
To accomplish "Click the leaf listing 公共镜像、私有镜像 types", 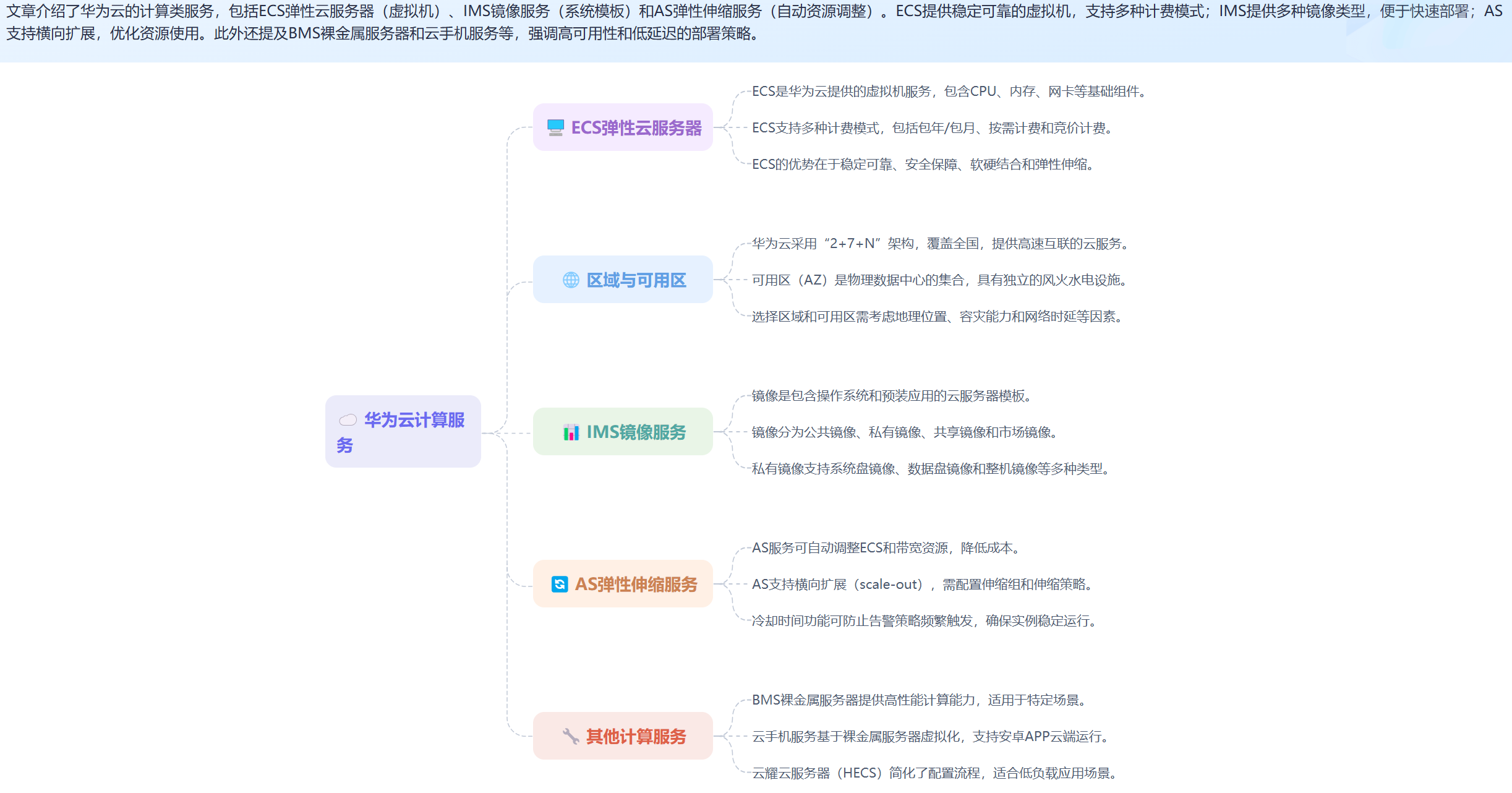I will (x=906, y=432).
